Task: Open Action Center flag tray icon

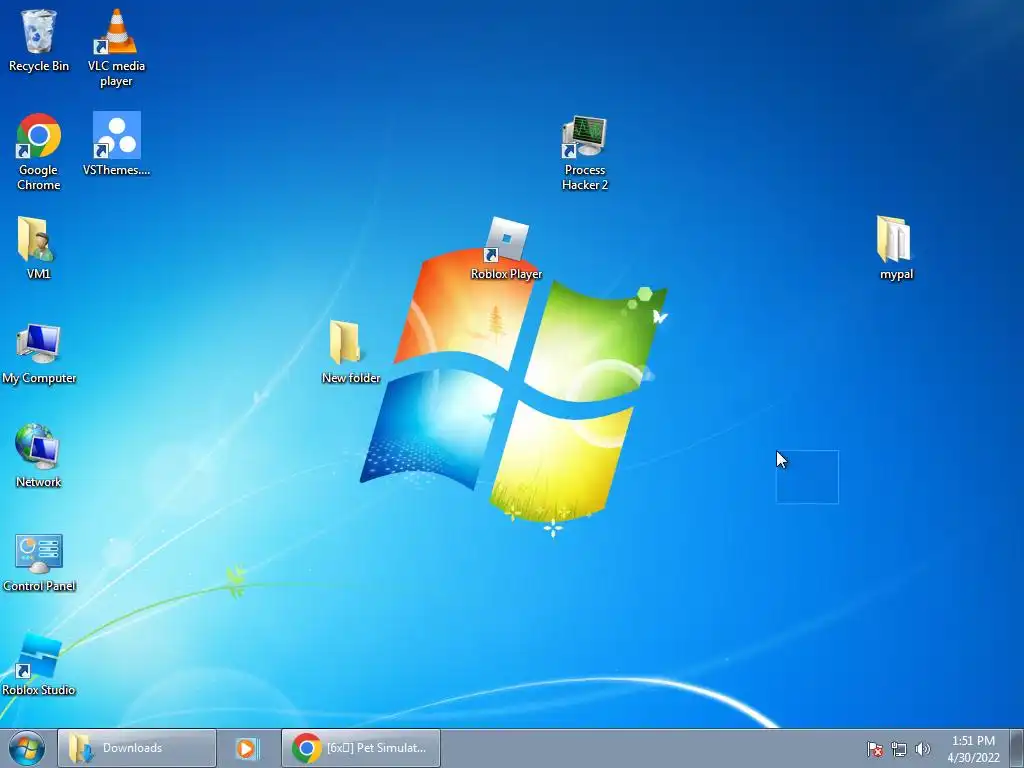Action: 875,749
